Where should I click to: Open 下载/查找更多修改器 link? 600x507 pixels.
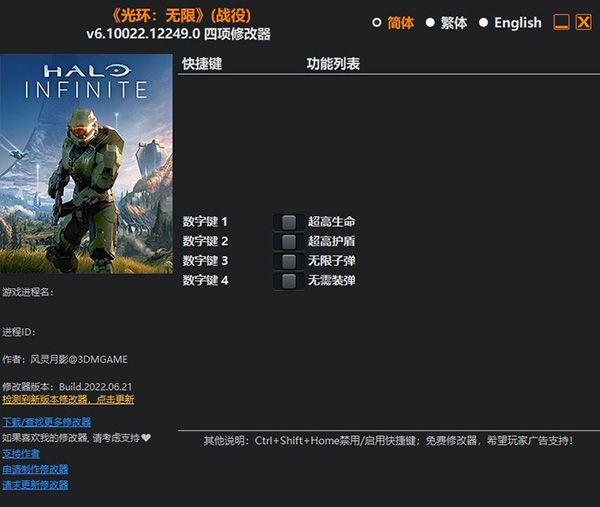[47, 422]
